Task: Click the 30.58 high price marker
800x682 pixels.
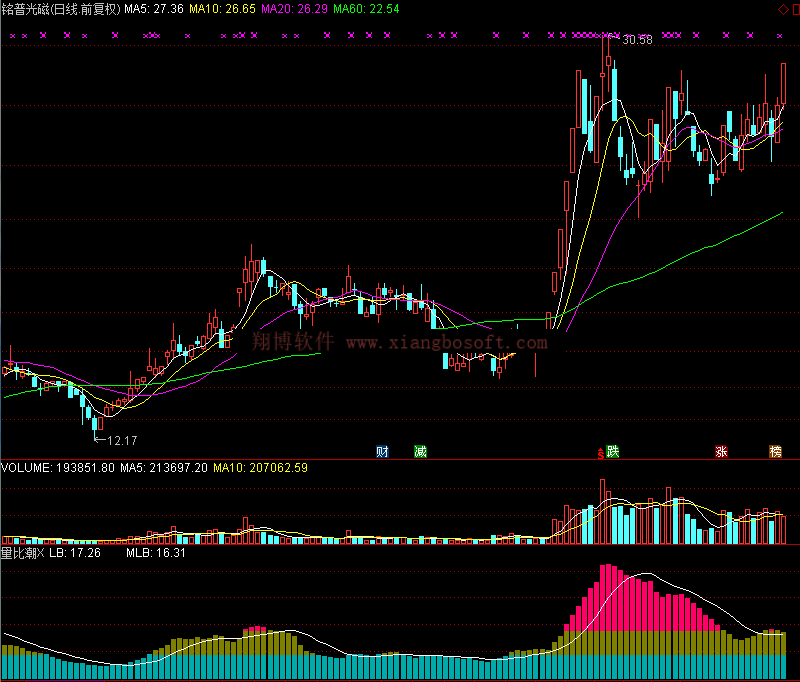Action: click(636, 40)
